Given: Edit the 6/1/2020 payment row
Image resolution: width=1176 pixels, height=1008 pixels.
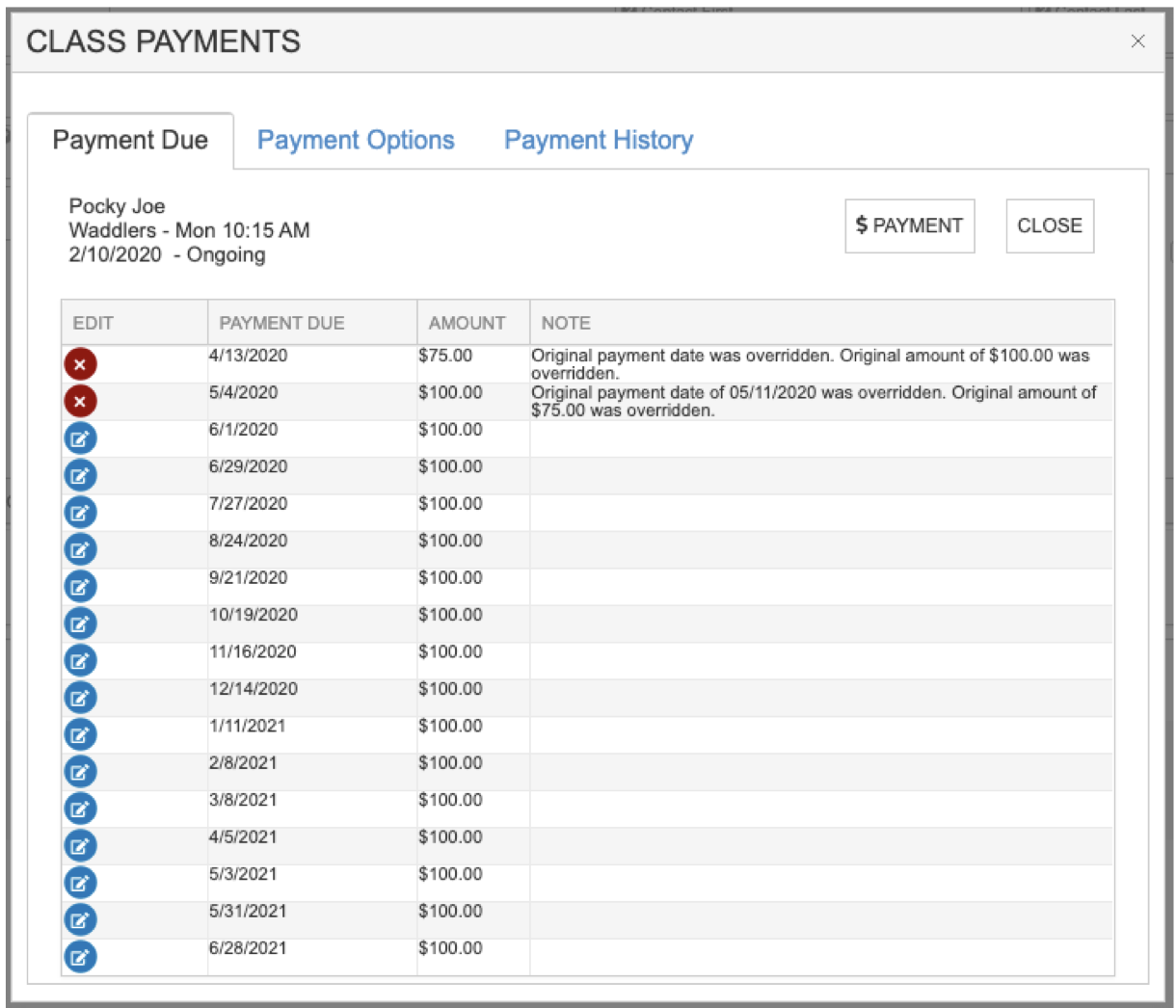Looking at the screenshot, I should [x=80, y=438].
